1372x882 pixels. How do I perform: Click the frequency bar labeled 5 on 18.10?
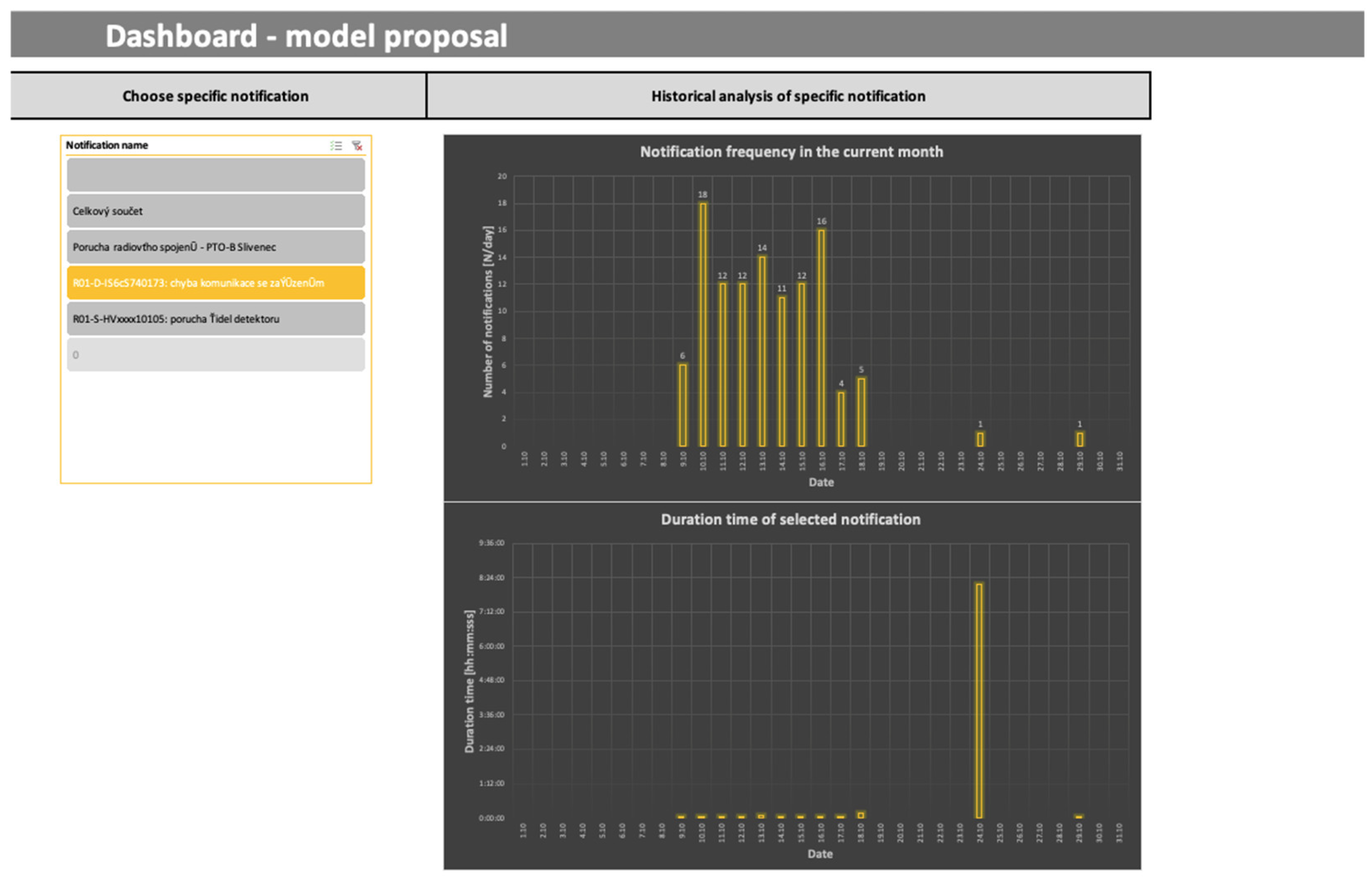[861, 412]
